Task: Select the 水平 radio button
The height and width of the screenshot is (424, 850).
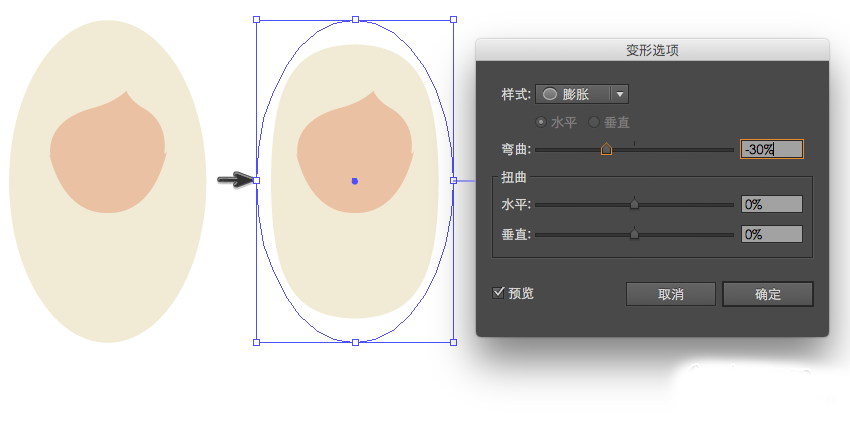Action: 541,123
